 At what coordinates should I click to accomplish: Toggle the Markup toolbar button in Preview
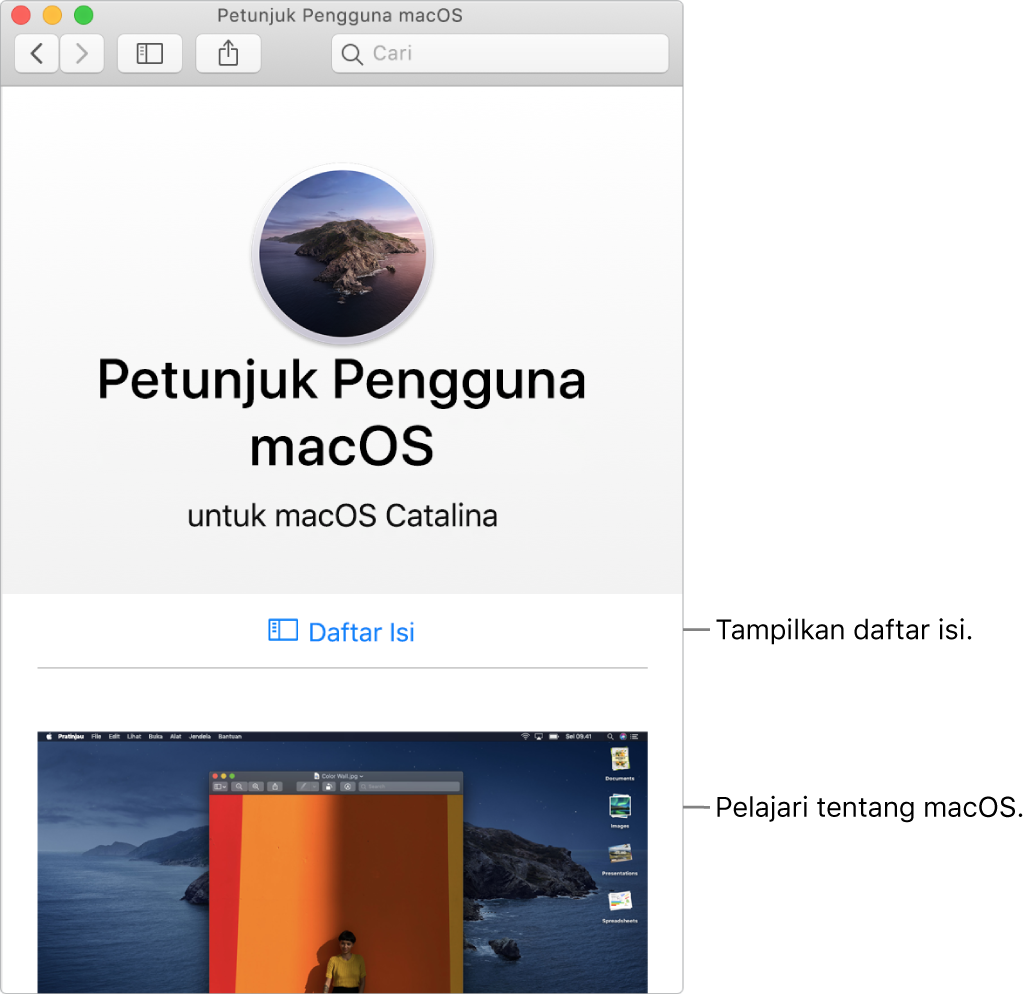click(x=347, y=786)
